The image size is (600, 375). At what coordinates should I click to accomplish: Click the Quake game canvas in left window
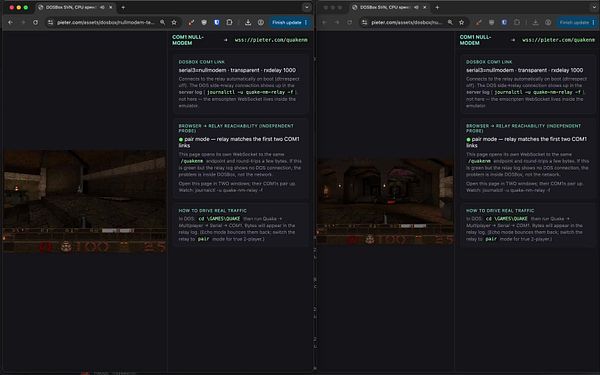tap(85, 201)
